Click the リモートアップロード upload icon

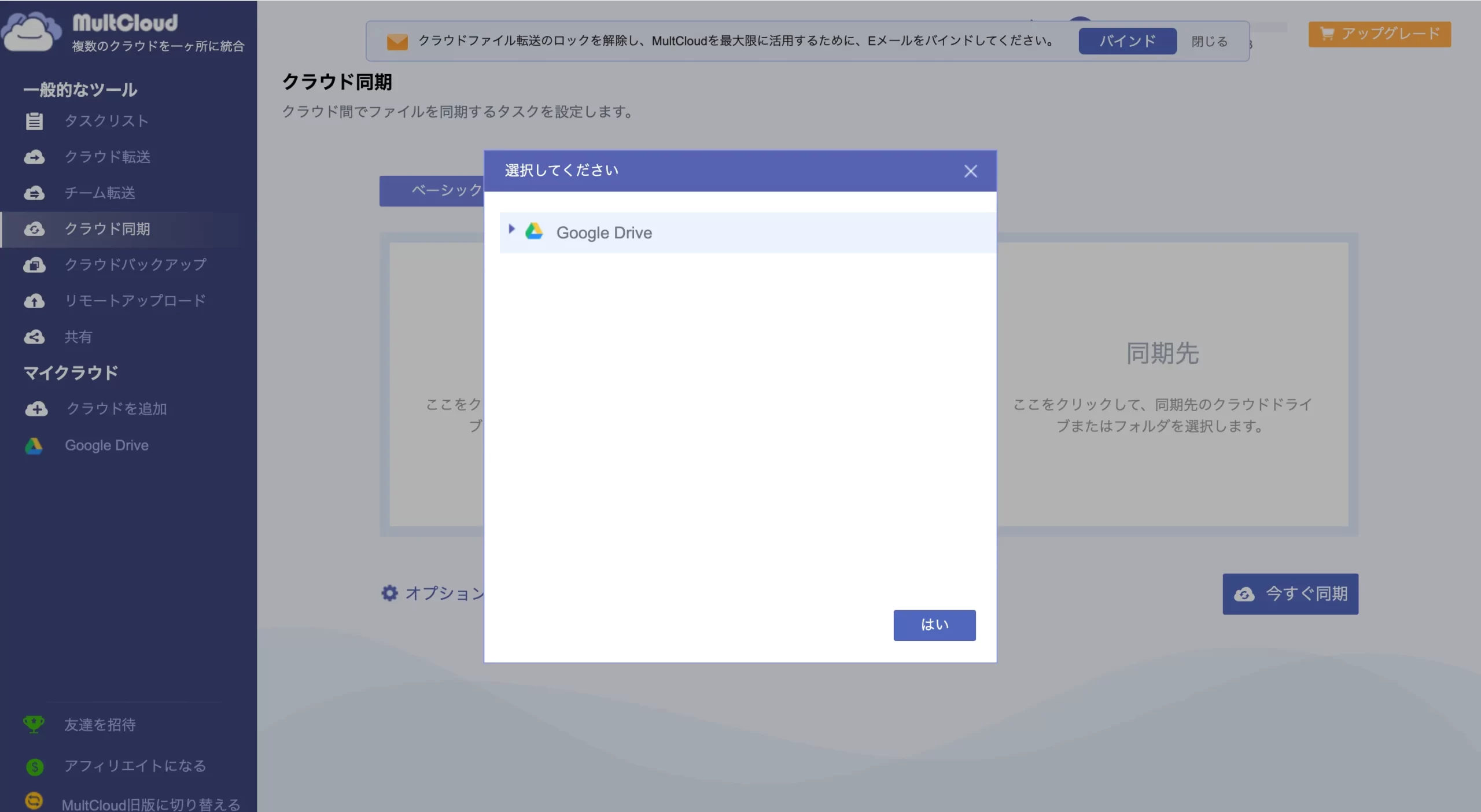pyautogui.click(x=34, y=301)
